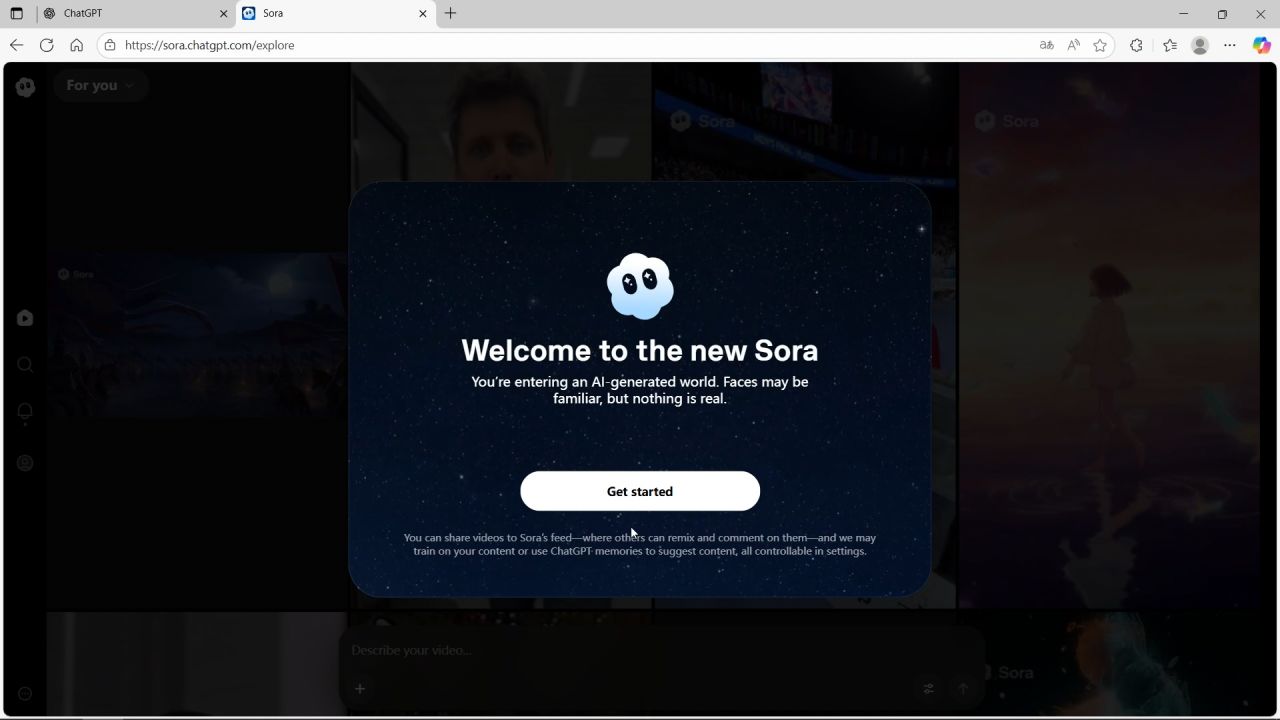Viewport: 1280px width, 720px height.
Task: Click the "You can share videos to Sora's feed" notice
Action: coord(640,544)
